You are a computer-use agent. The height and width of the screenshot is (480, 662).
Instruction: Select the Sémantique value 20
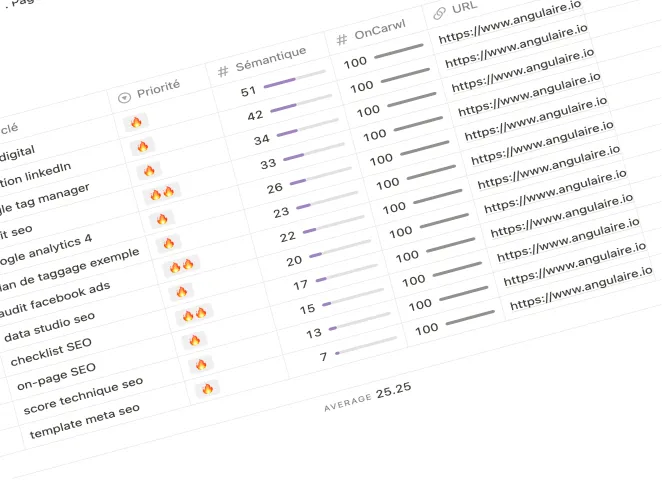294,260
